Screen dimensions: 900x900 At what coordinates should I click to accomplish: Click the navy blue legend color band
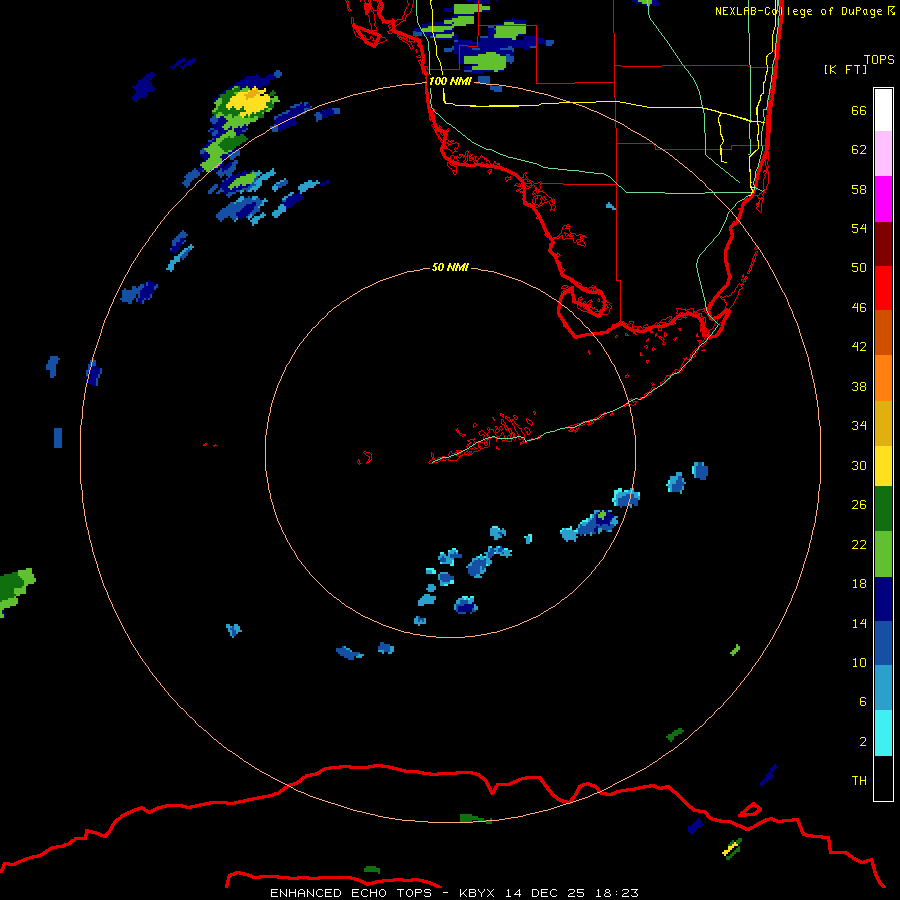pyautogui.click(x=883, y=599)
